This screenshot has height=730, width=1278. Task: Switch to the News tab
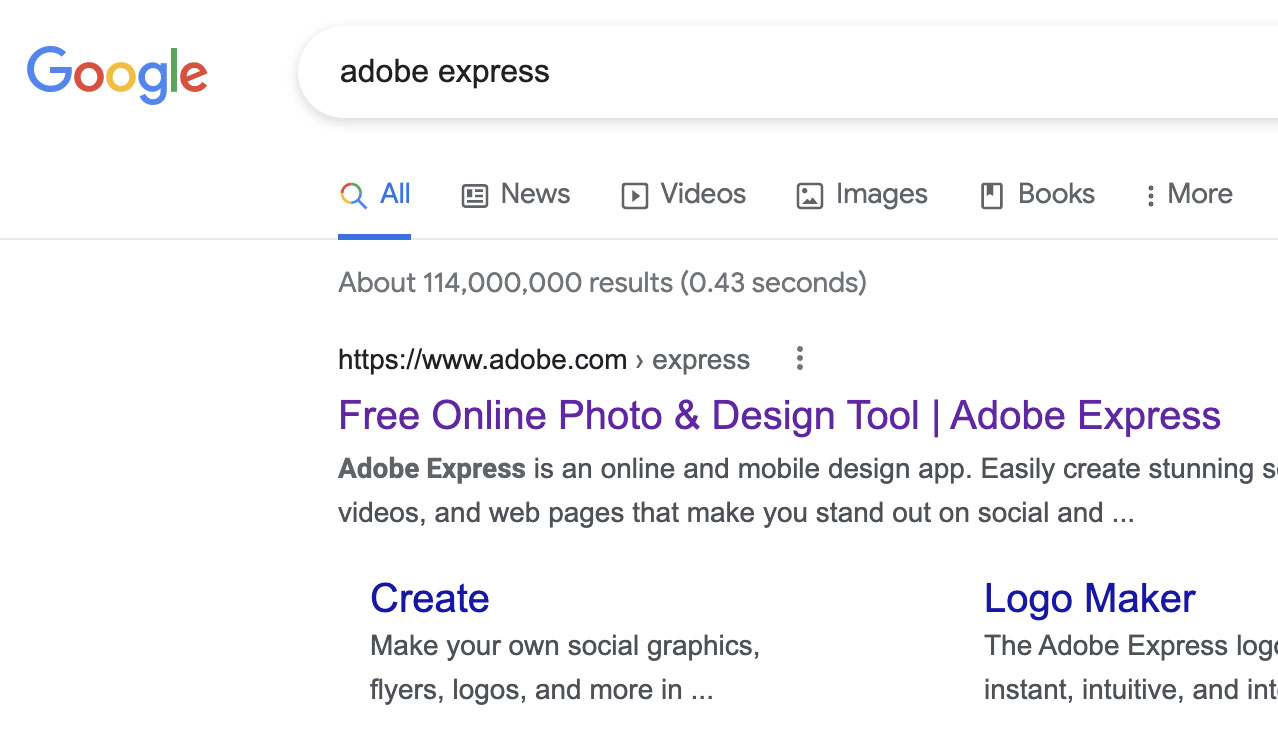[x=515, y=194]
